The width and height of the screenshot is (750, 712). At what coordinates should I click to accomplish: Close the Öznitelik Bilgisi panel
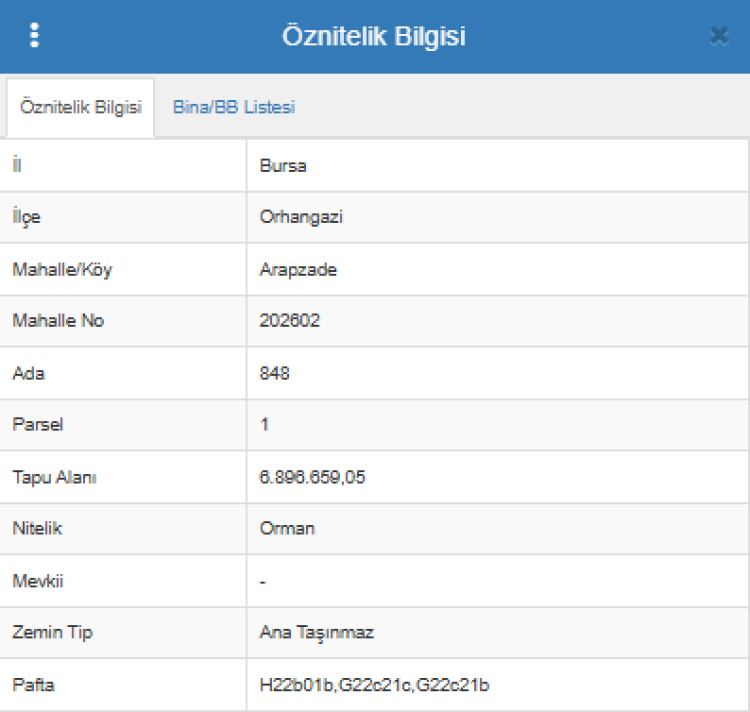(718, 36)
